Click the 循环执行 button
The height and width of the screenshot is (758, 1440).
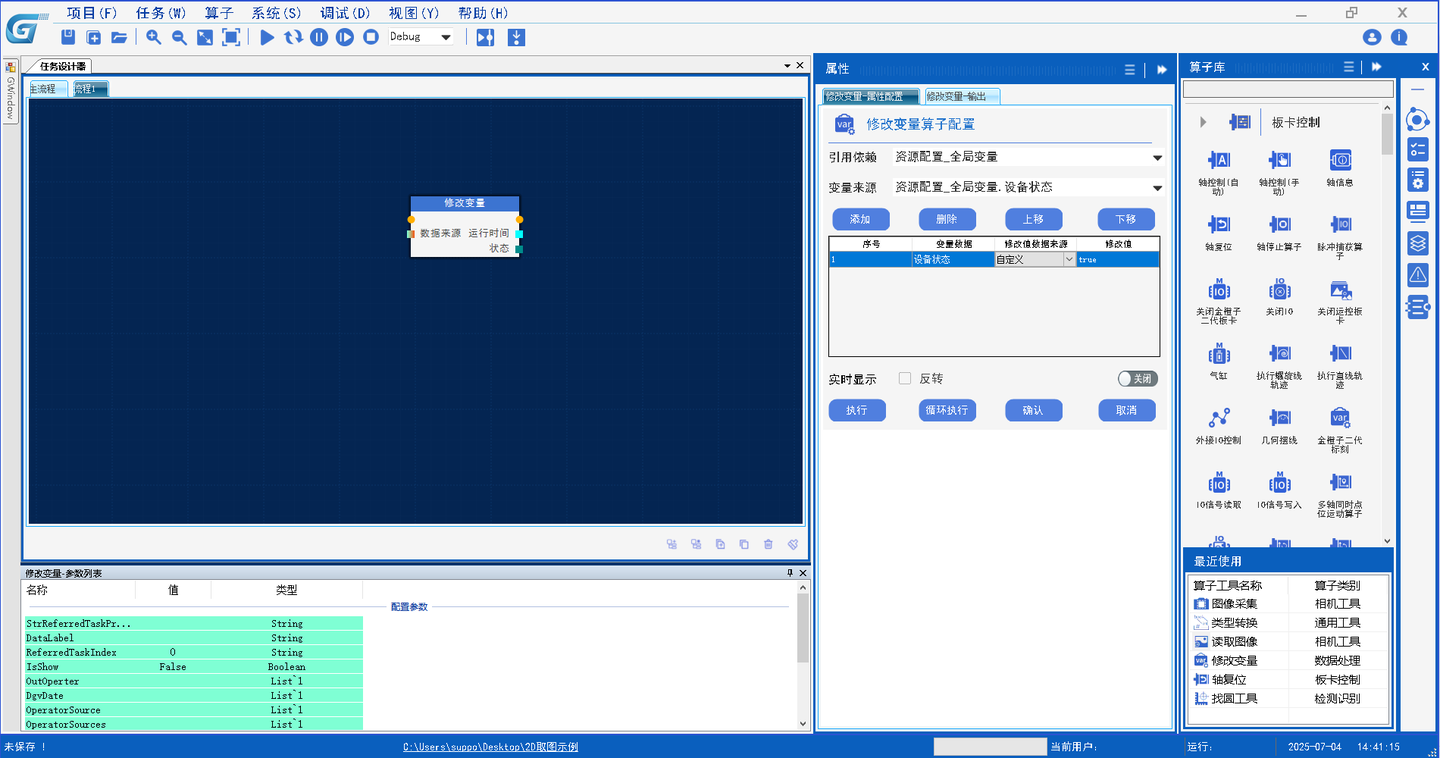(x=946, y=410)
